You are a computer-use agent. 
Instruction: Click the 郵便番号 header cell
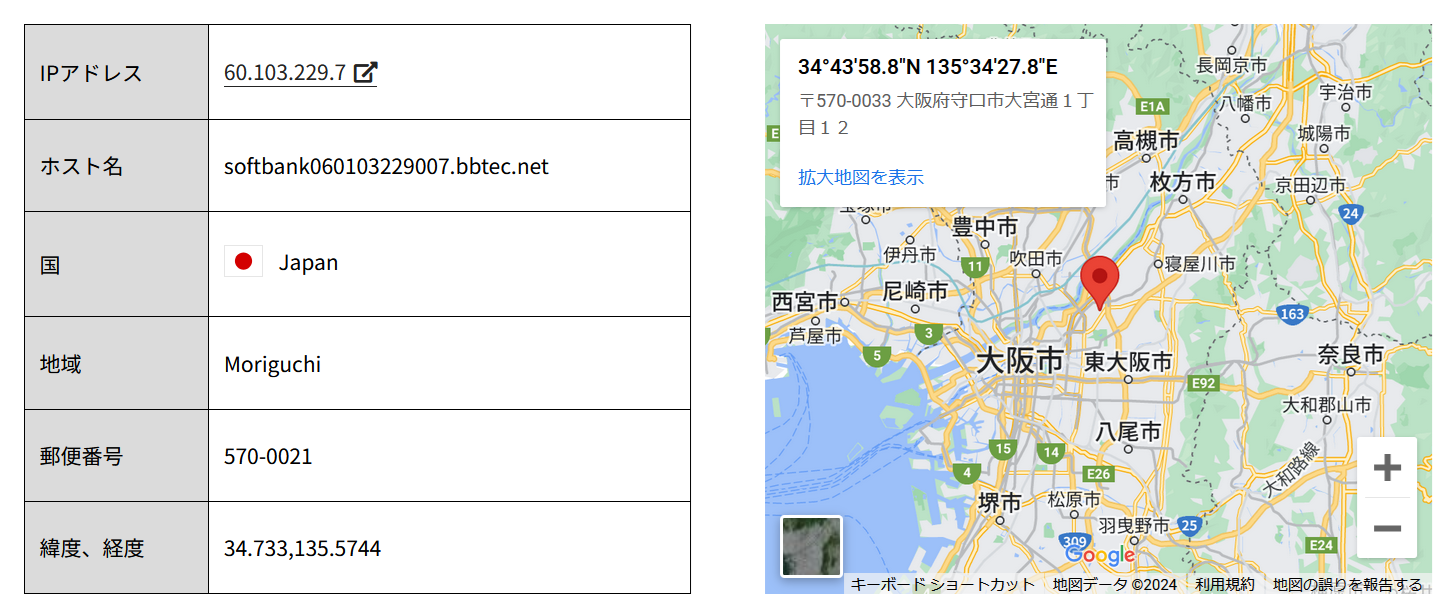[117, 456]
